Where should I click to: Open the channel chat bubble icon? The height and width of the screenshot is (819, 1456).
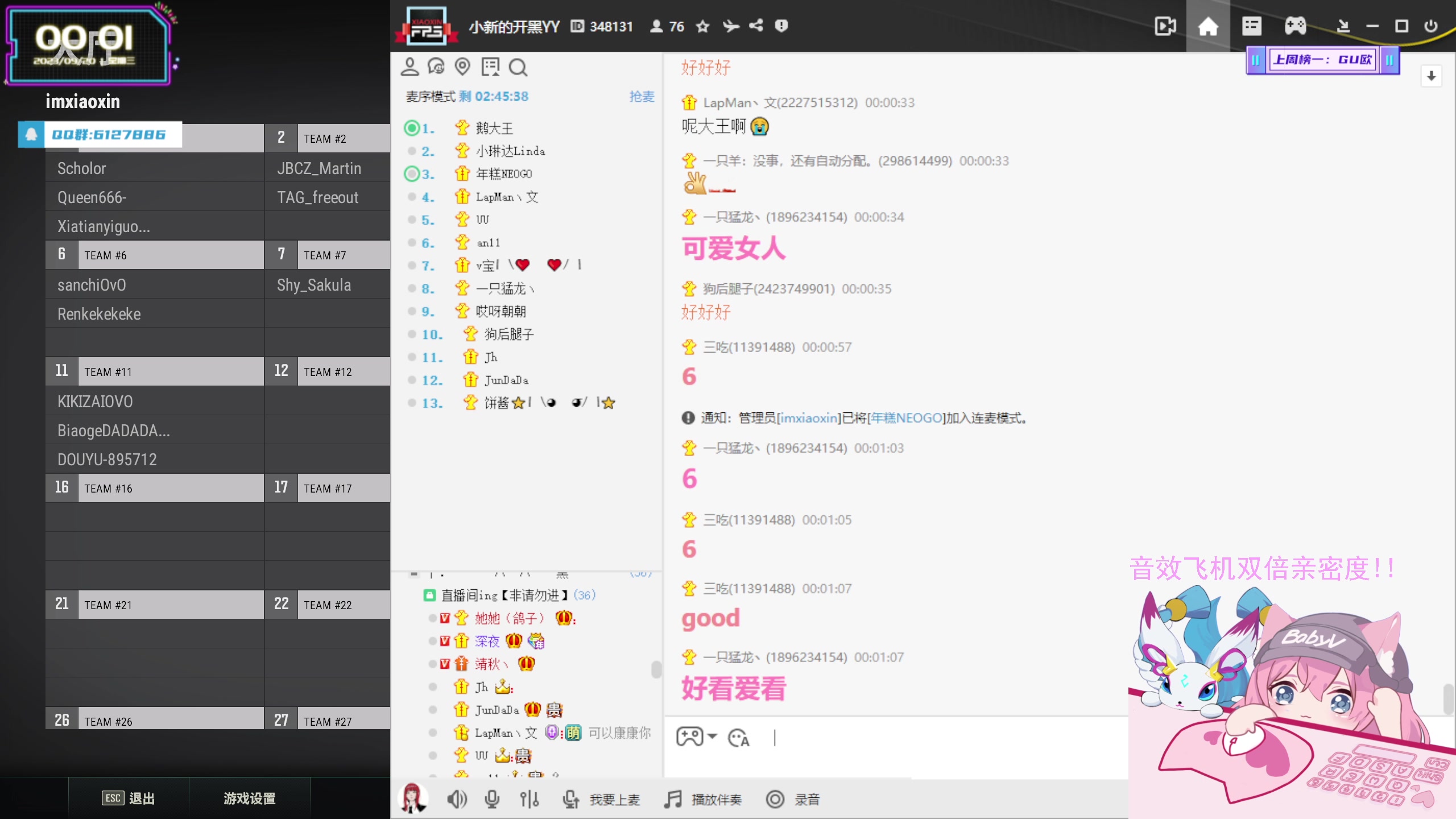coord(437,67)
